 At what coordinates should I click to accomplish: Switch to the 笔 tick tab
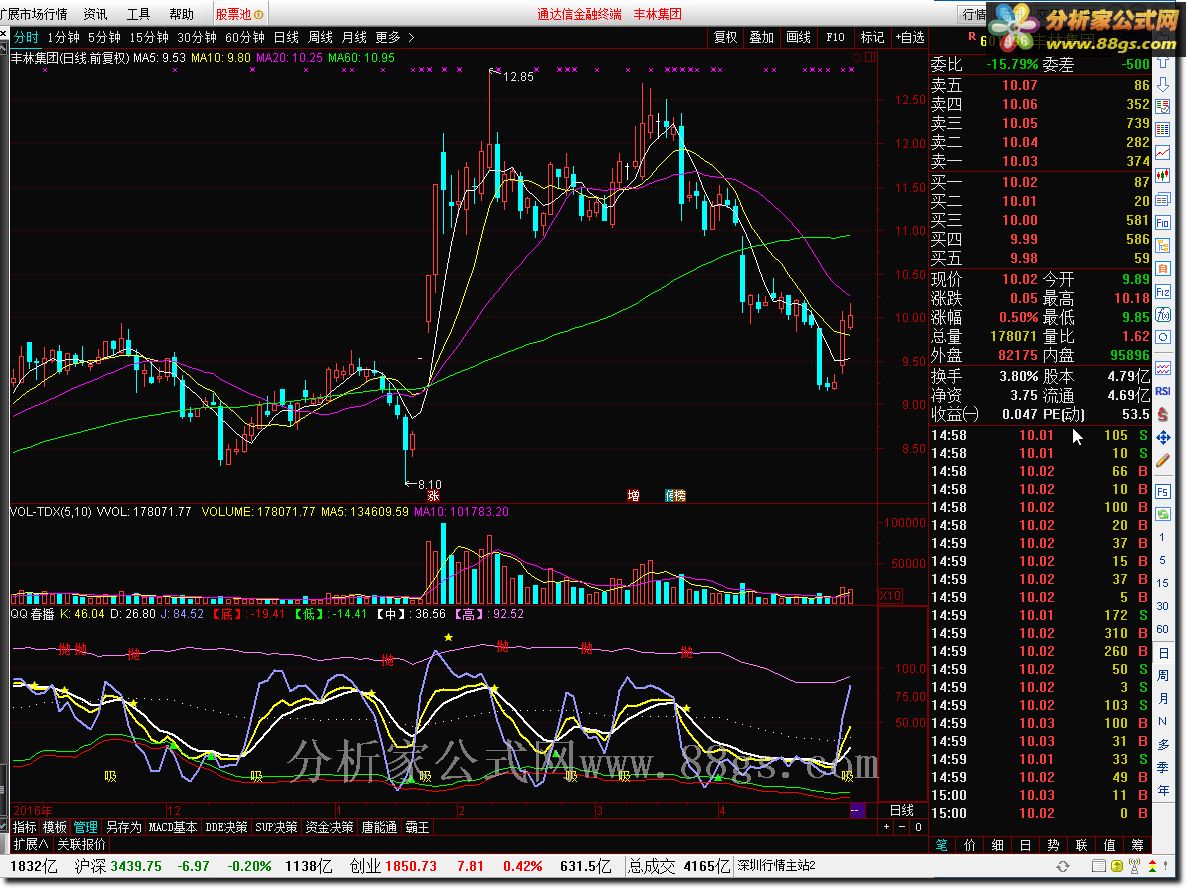pyautogui.click(x=942, y=845)
